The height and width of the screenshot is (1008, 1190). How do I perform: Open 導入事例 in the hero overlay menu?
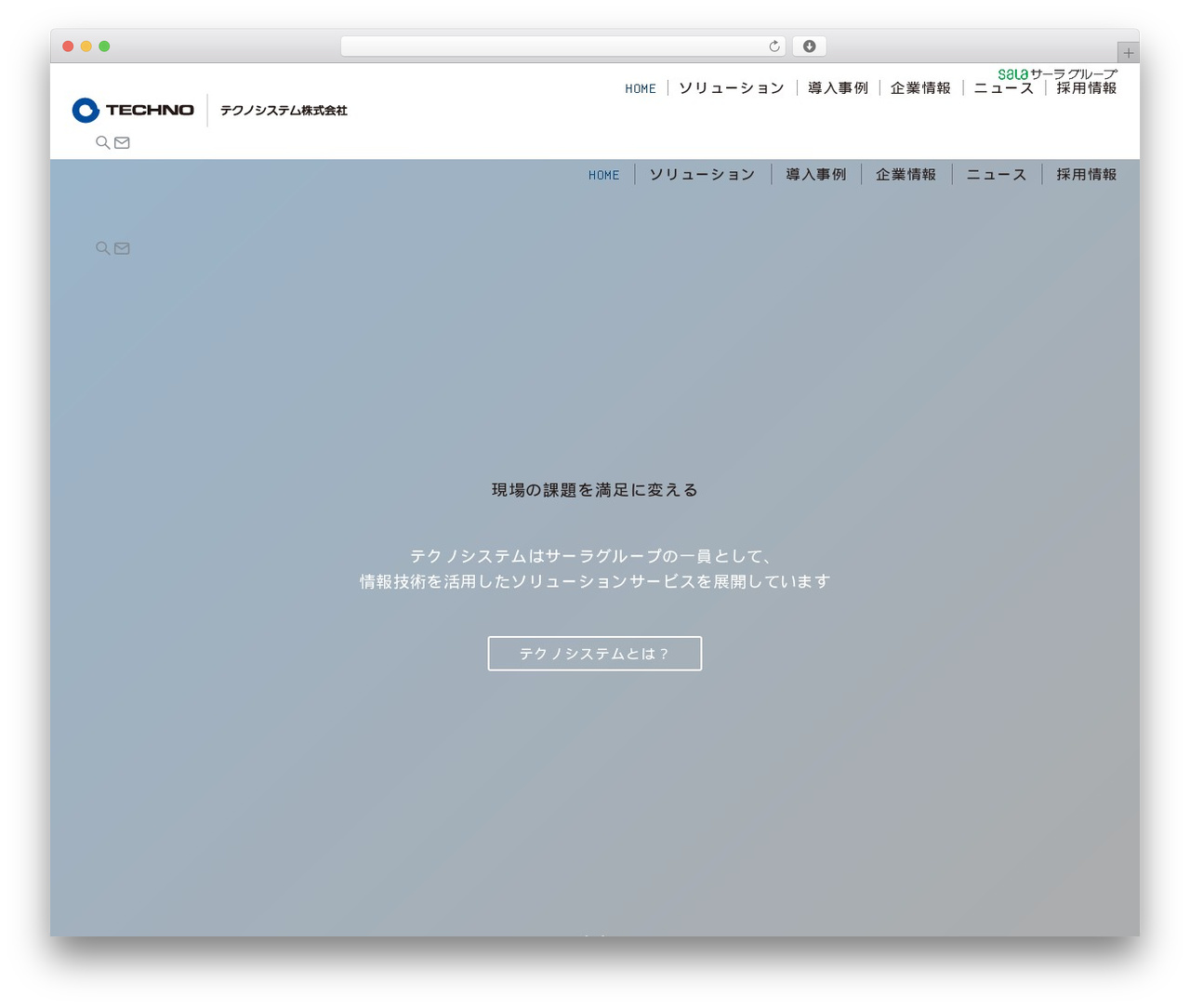point(815,175)
